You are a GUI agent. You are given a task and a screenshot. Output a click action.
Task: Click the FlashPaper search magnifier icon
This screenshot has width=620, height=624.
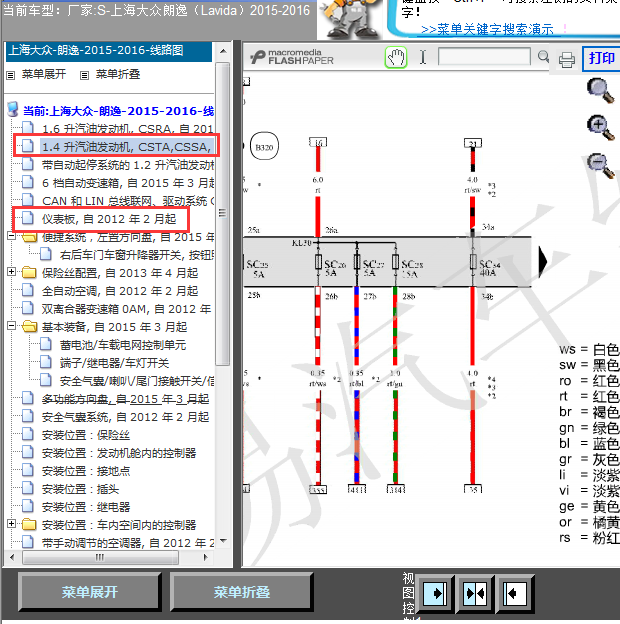point(544,57)
